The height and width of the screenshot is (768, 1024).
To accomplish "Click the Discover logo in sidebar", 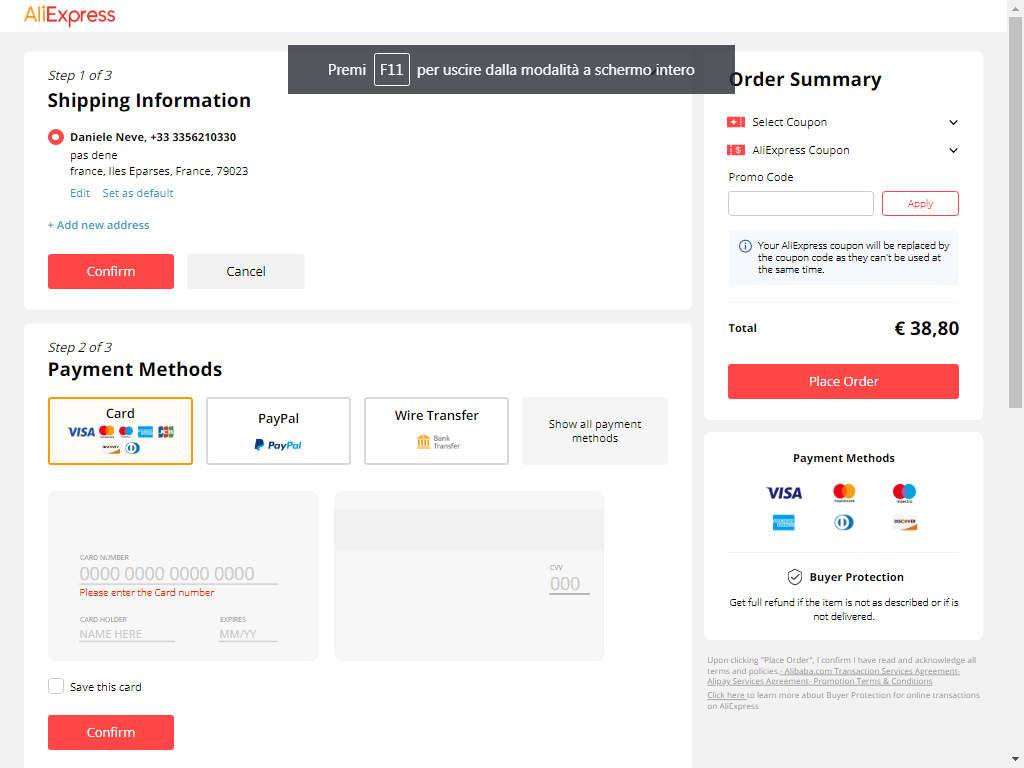I will click(x=904, y=522).
